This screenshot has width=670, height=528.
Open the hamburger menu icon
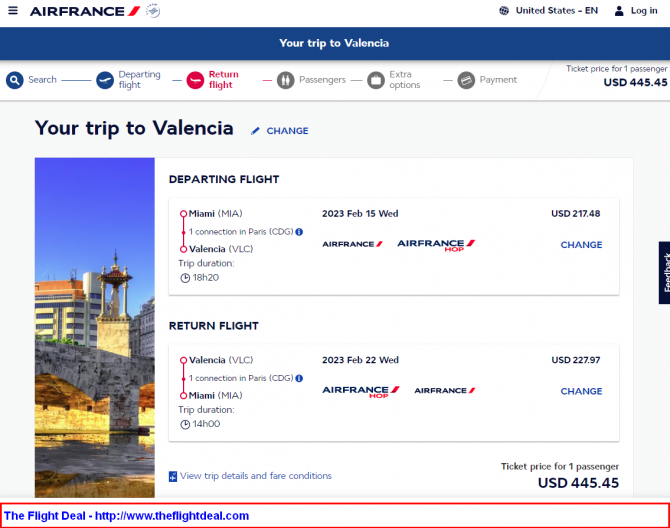tap(13, 10)
